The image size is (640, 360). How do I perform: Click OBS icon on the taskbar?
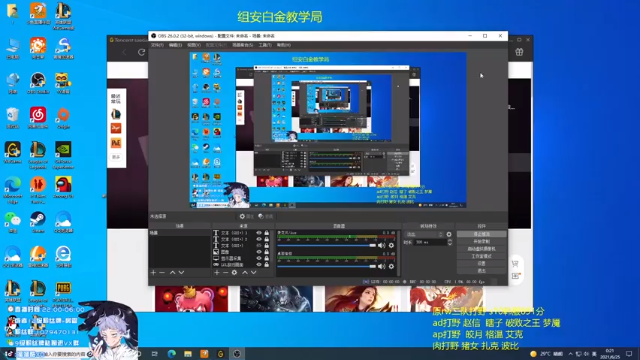[237, 353]
